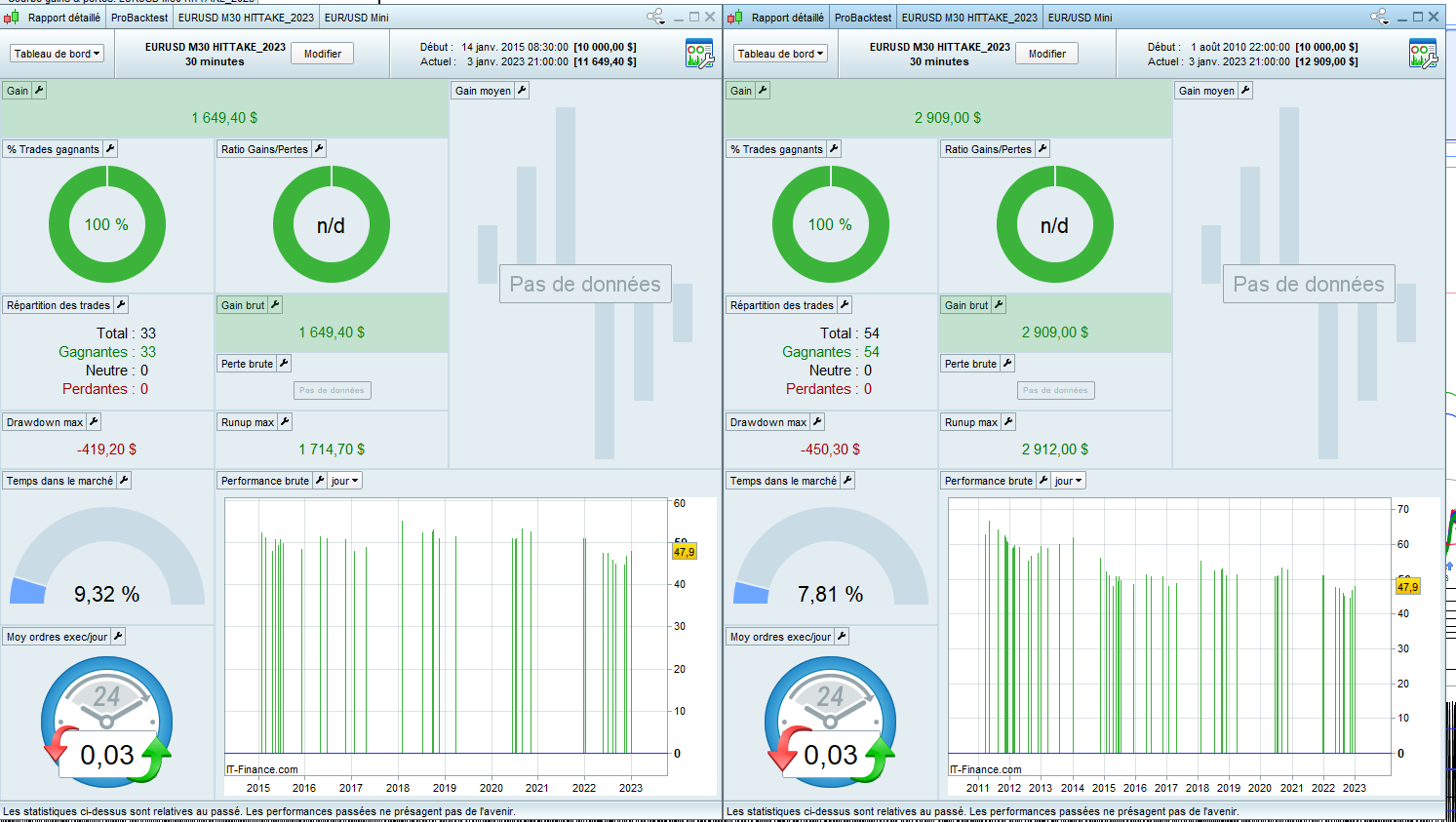Click the candlestick app icon of left report window
Viewport: 1456px width, 822px height.
12,18
